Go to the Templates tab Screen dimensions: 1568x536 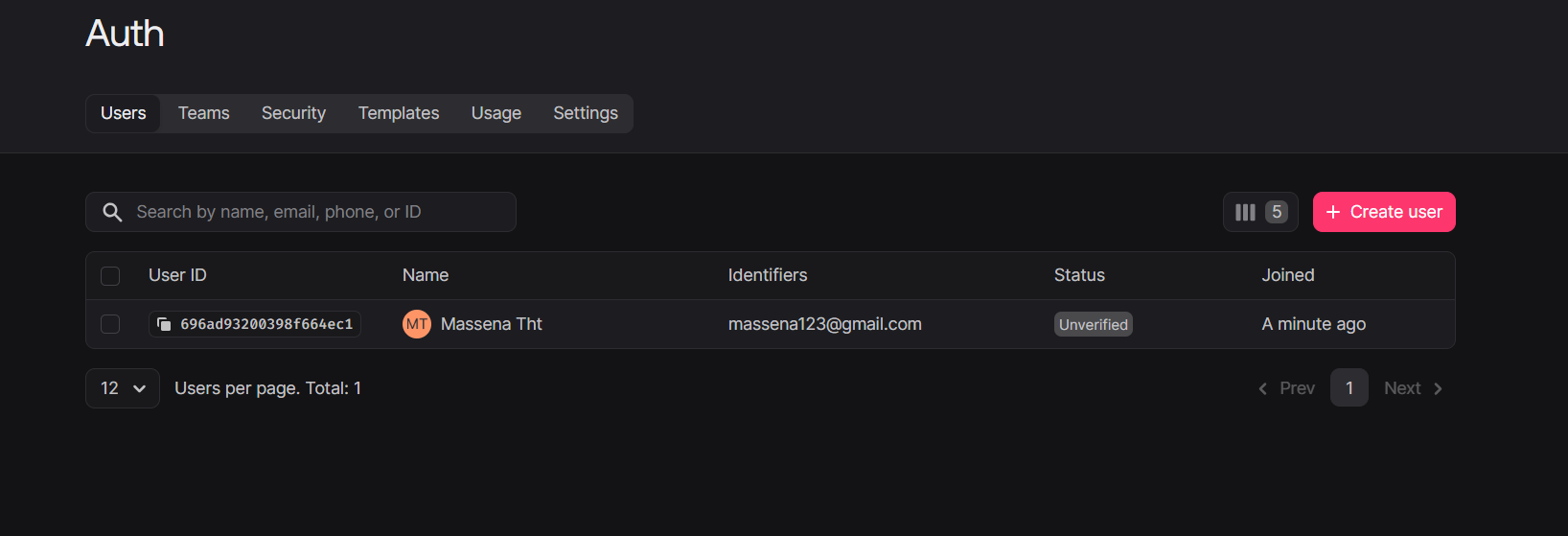coord(399,113)
